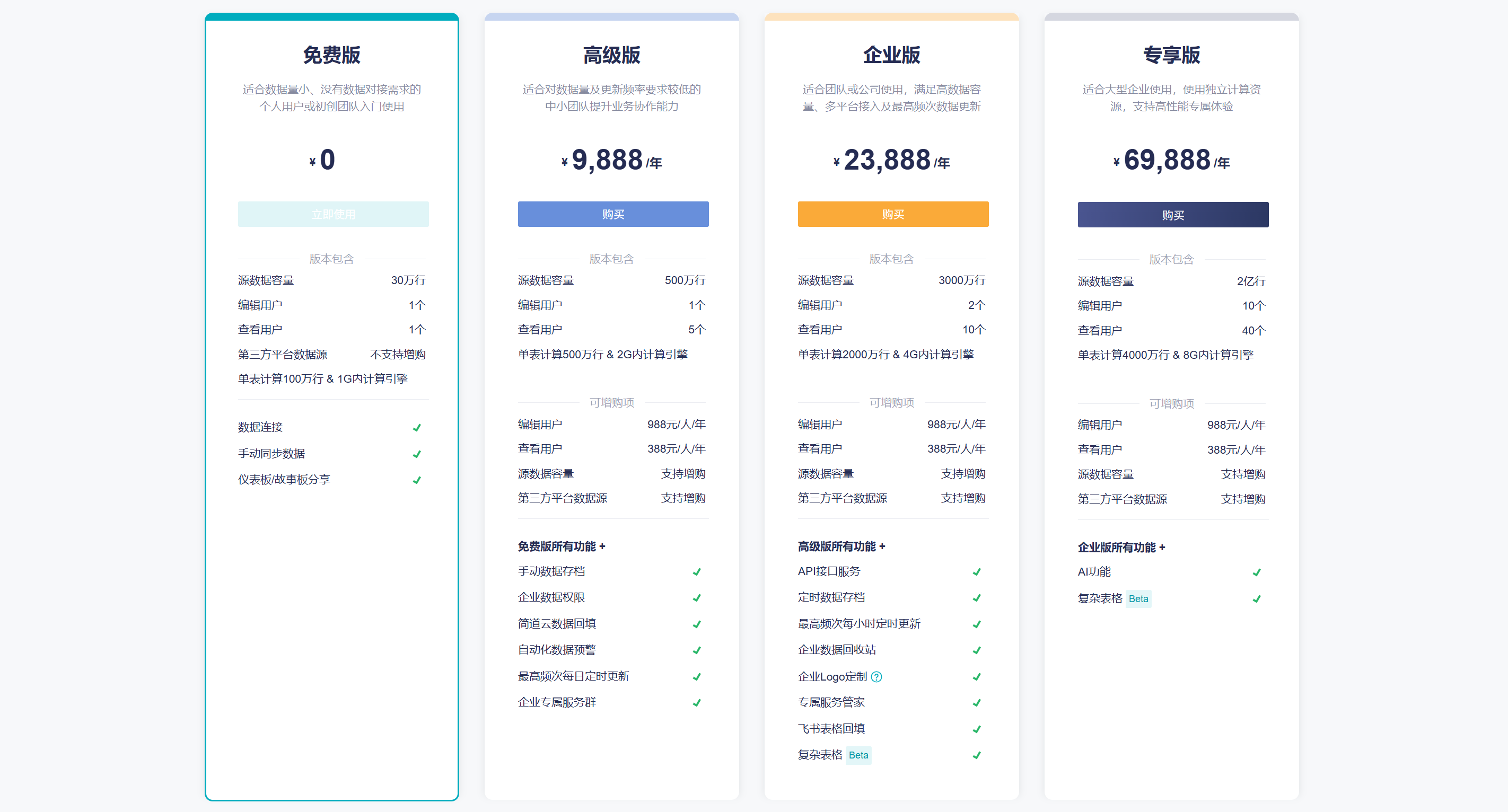
Task: Click the checkmark for 复杂表格 in 企业版
Action: click(x=977, y=755)
